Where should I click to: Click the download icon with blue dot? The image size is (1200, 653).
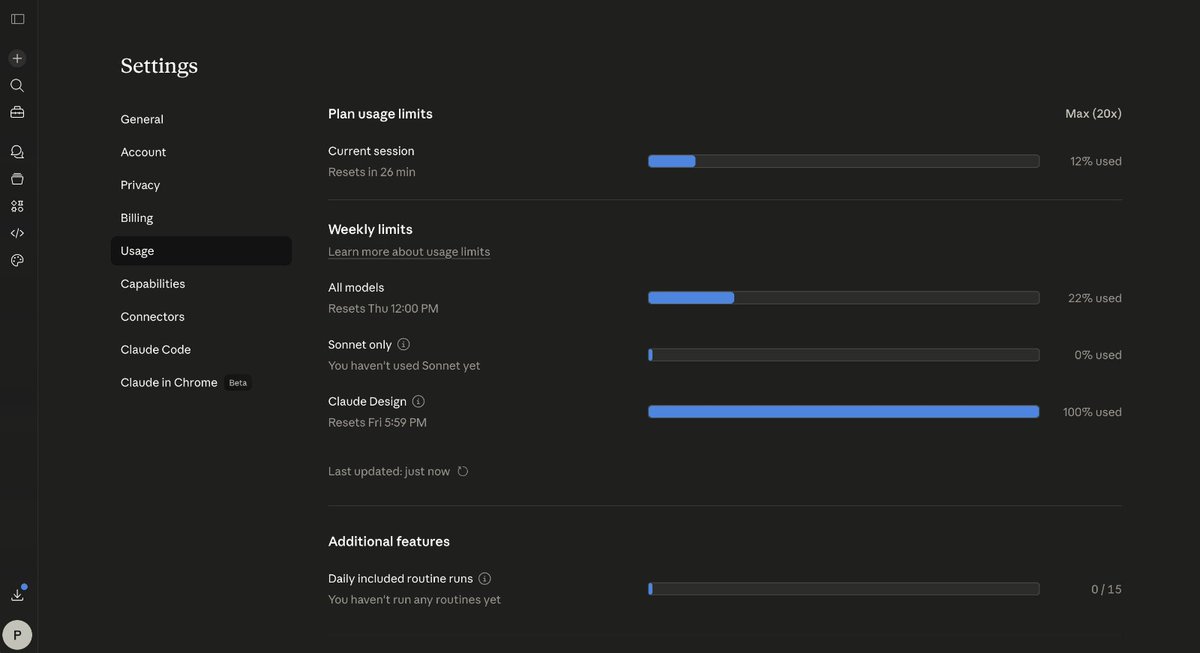click(x=17, y=594)
